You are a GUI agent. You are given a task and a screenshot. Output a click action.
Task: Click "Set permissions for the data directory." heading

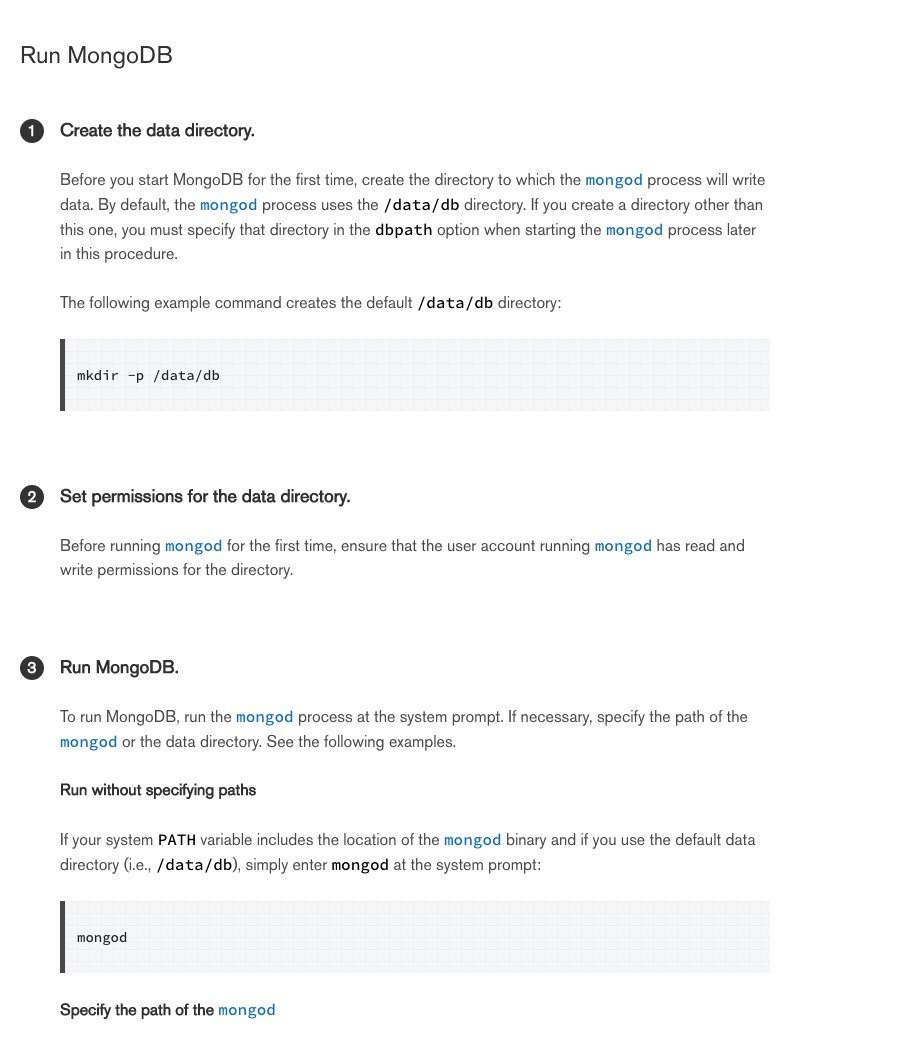pyautogui.click(x=205, y=497)
